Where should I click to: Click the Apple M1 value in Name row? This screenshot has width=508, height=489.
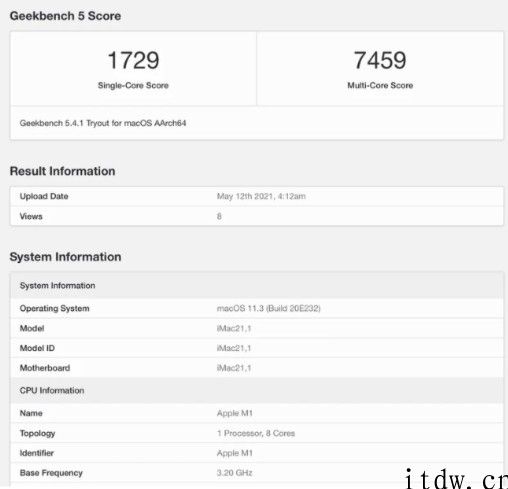(x=235, y=413)
